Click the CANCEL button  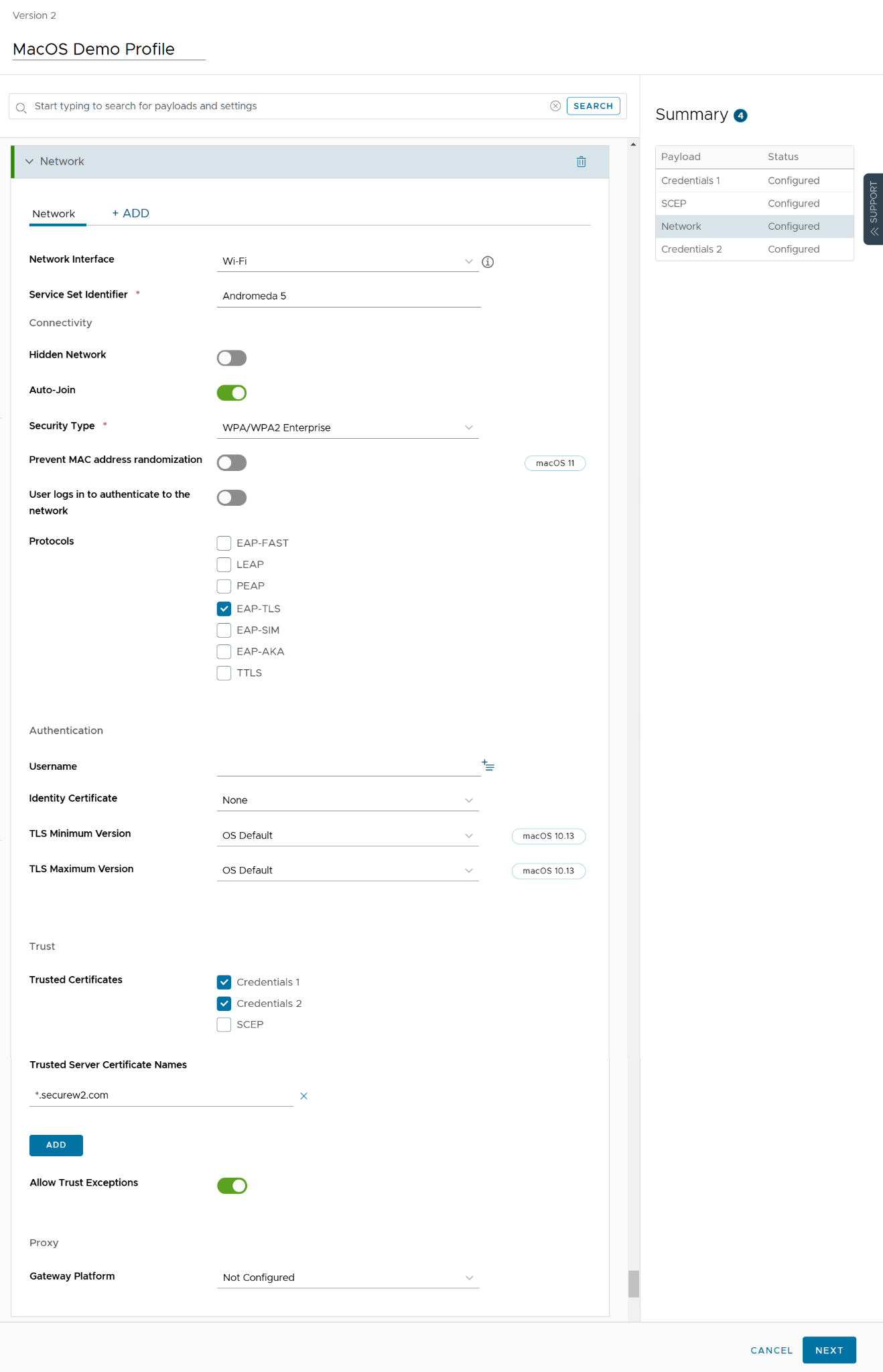point(771,1351)
